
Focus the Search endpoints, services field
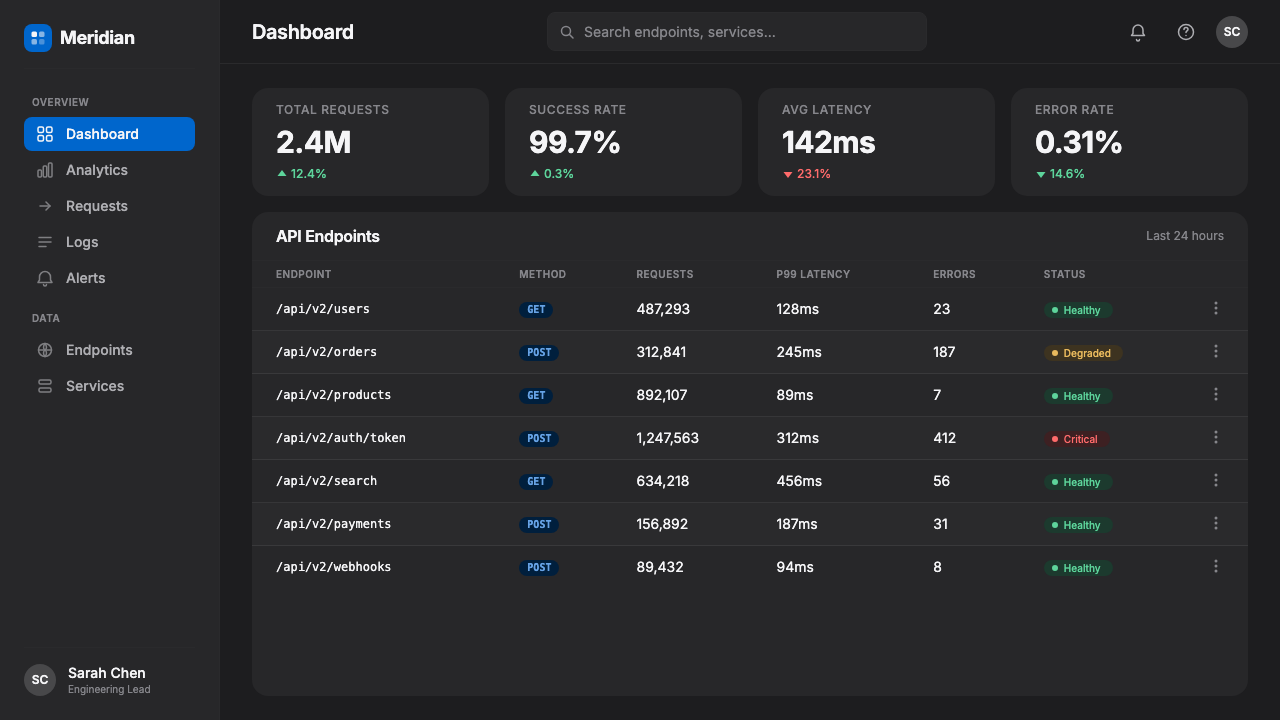(x=737, y=32)
